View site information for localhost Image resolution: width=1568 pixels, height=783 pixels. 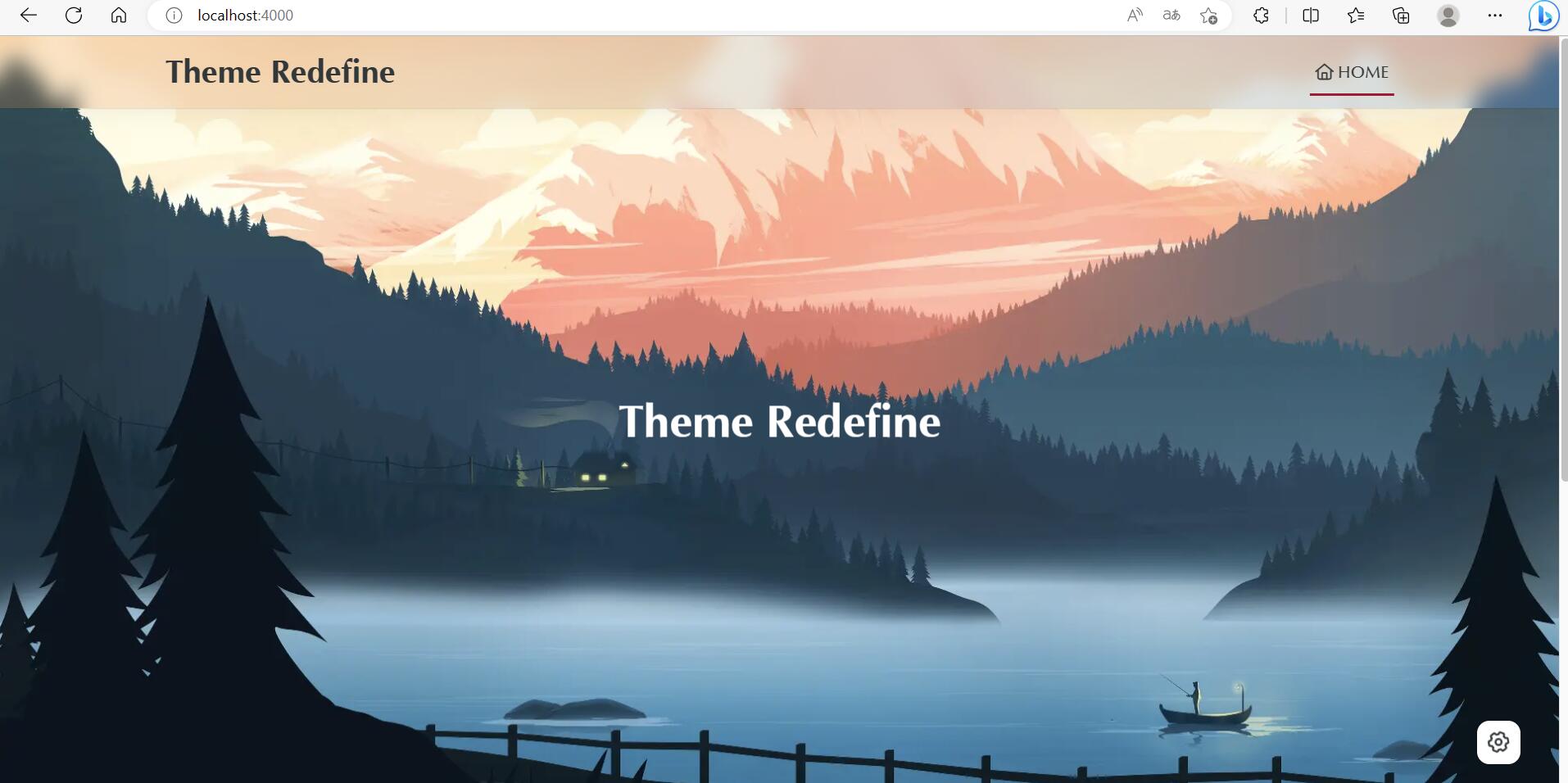pyautogui.click(x=174, y=16)
